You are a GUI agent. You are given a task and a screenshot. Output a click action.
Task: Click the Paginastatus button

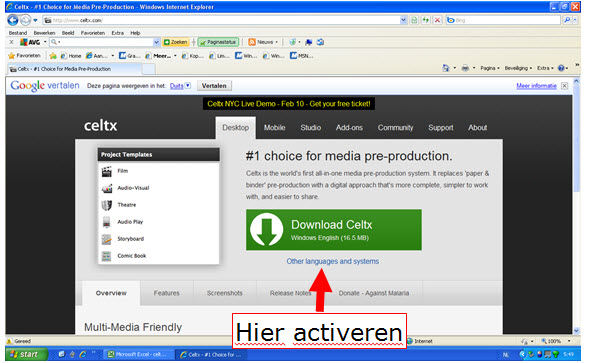[x=218, y=42]
